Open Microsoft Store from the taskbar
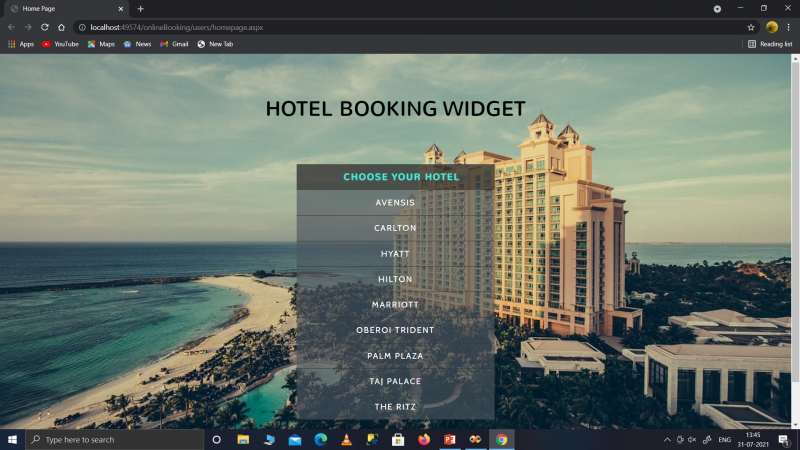The height and width of the screenshot is (450, 800). pos(398,439)
